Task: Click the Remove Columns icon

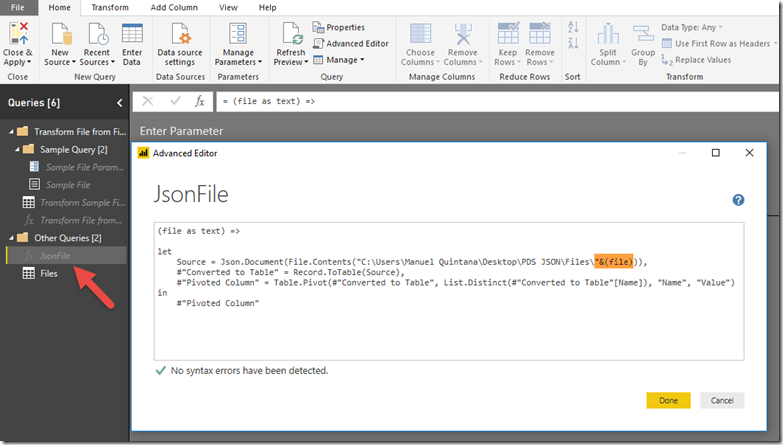Action: coord(463,34)
